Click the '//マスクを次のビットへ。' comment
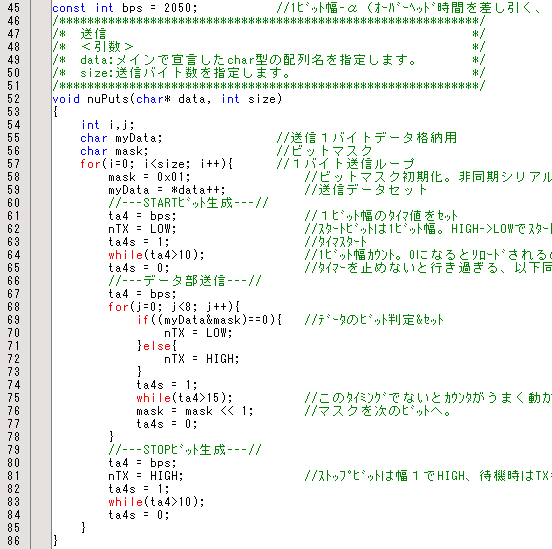Image resolution: width=552 pixels, height=549 pixels. 378,411
